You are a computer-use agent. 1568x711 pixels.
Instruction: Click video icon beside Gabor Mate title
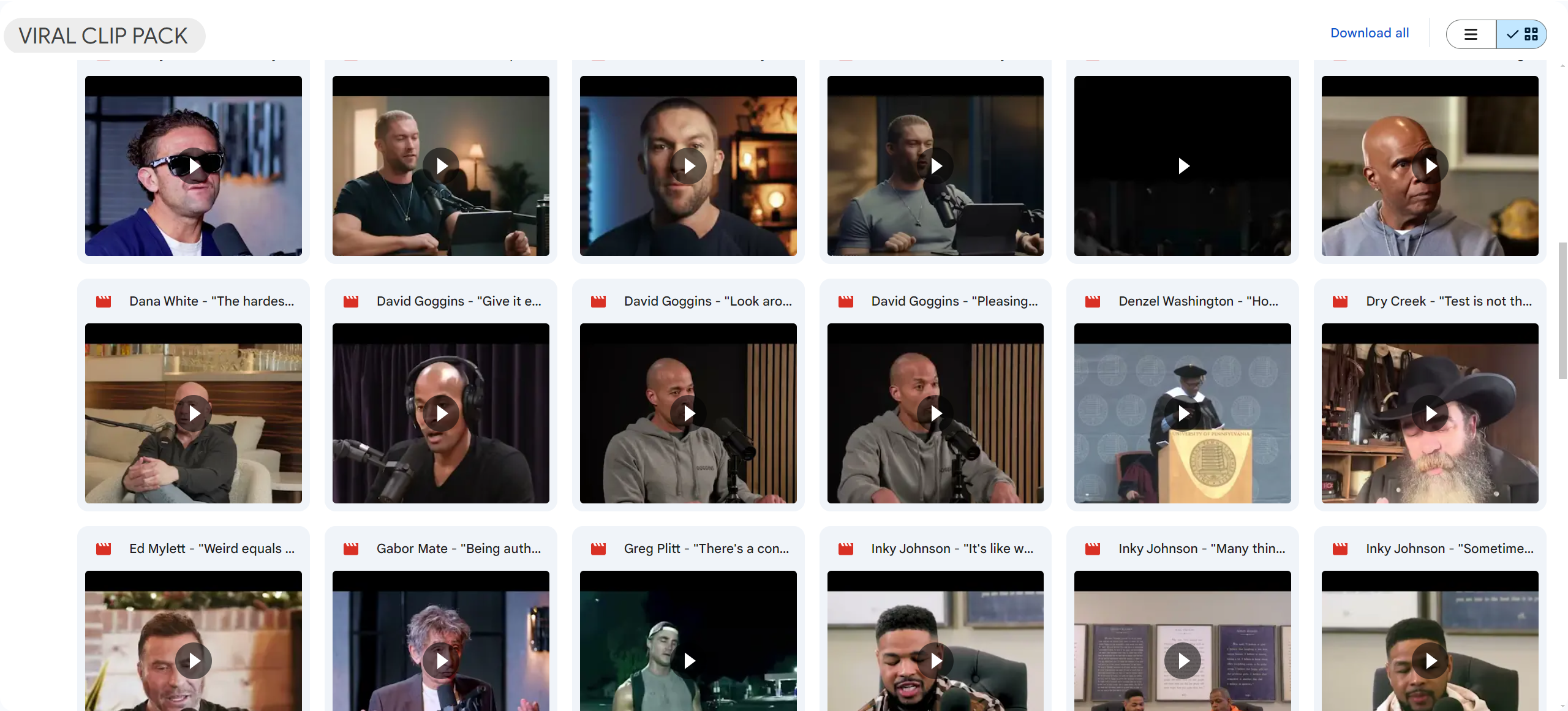[351, 549]
